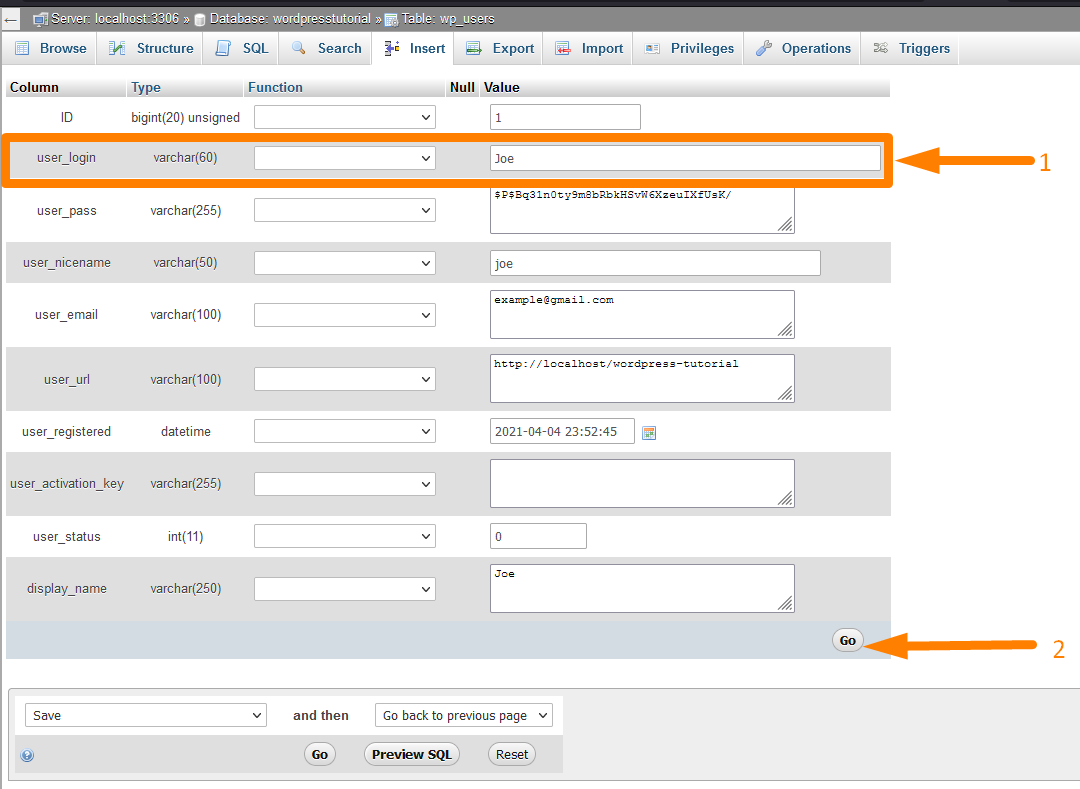Viewport: 1080px width, 789px height.
Task: Open the Function dropdown for user_registered
Action: click(344, 431)
